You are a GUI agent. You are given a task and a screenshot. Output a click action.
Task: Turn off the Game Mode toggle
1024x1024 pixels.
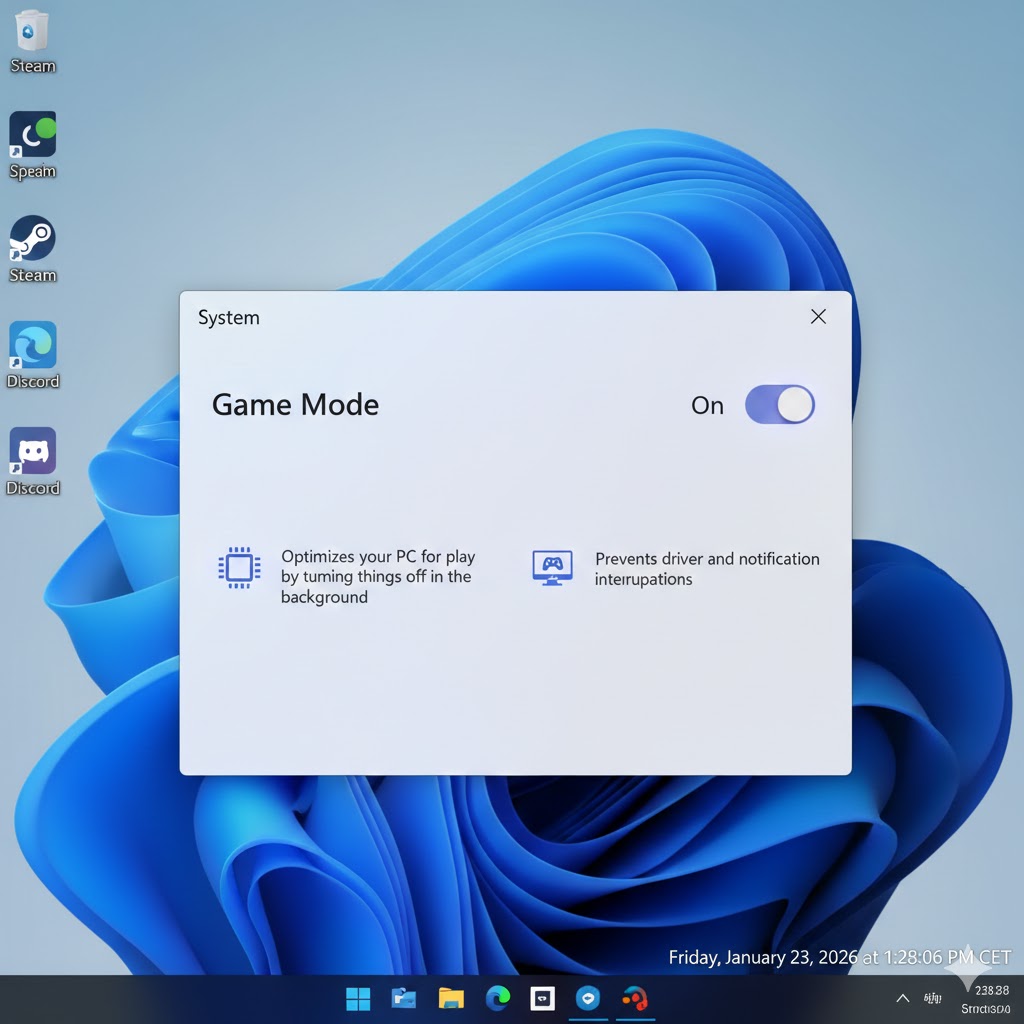click(779, 404)
